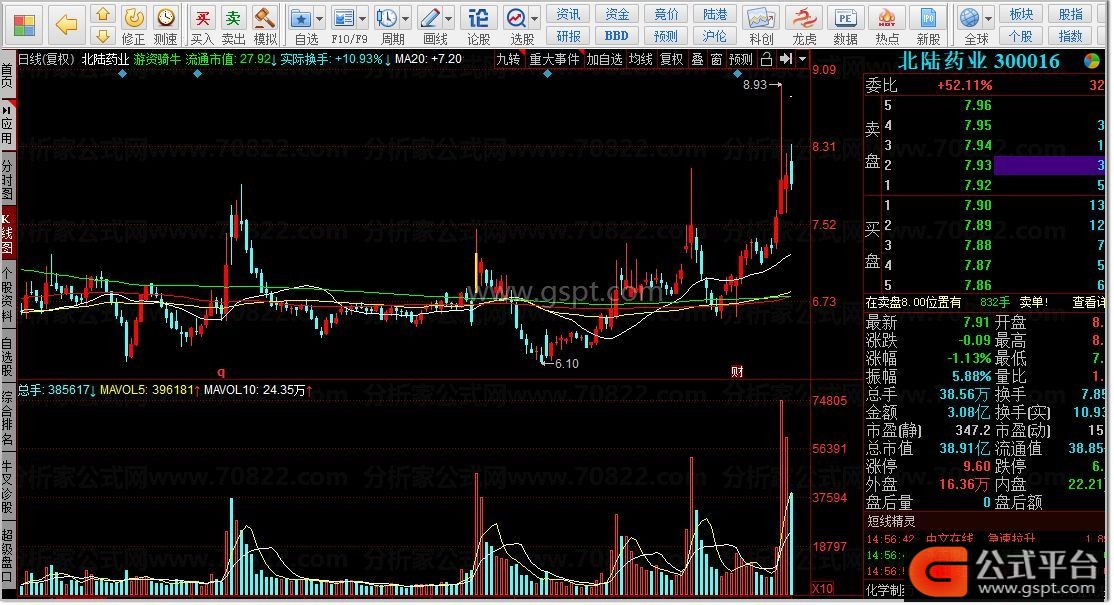Screen dimensions: 1114x605
Task: Click the 研报 button
Action: pyautogui.click(x=568, y=36)
